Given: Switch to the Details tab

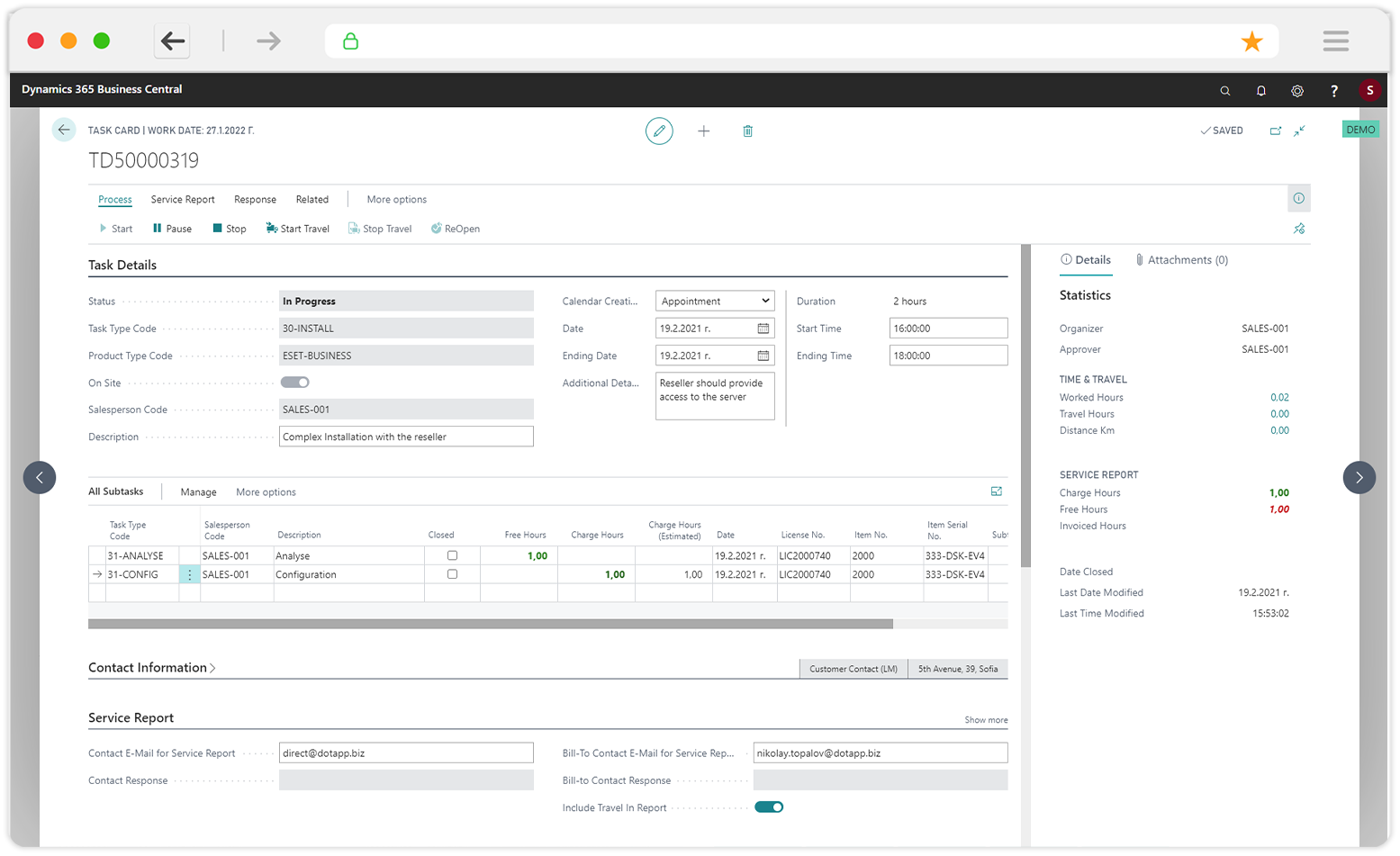Looking at the screenshot, I should pos(1086,260).
